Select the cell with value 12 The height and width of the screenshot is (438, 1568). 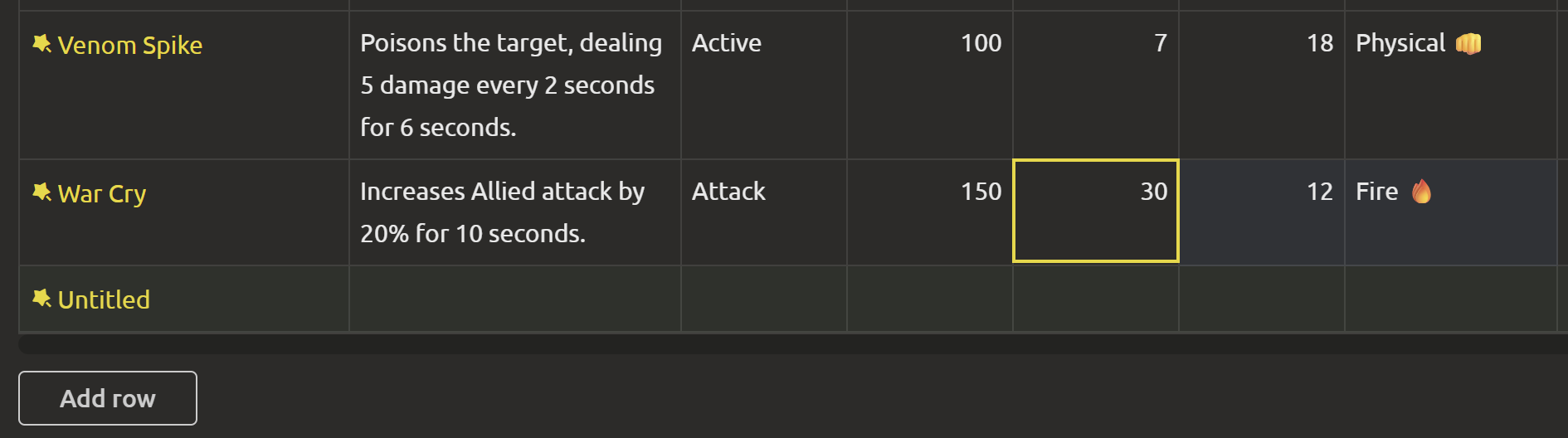[1262, 212]
